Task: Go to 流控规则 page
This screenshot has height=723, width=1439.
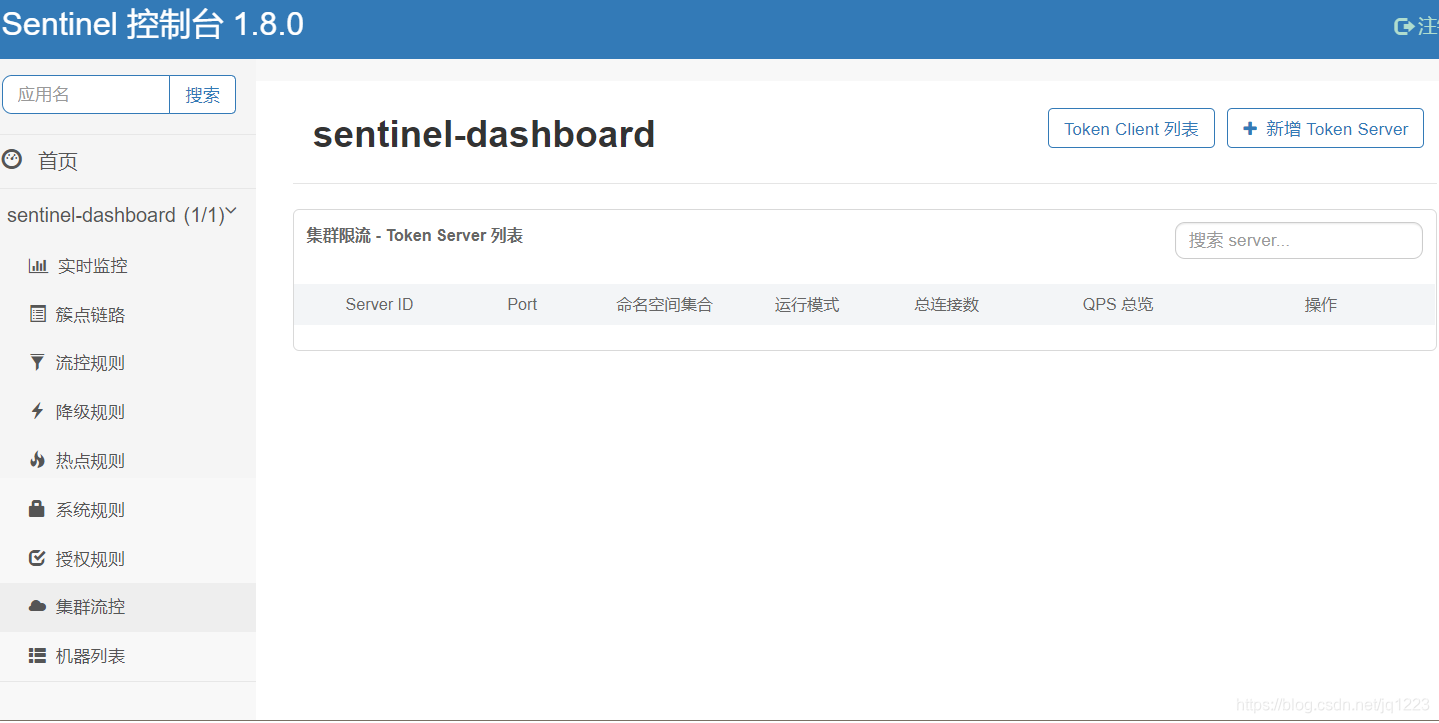Action: pyautogui.click(x=128, y=363)
